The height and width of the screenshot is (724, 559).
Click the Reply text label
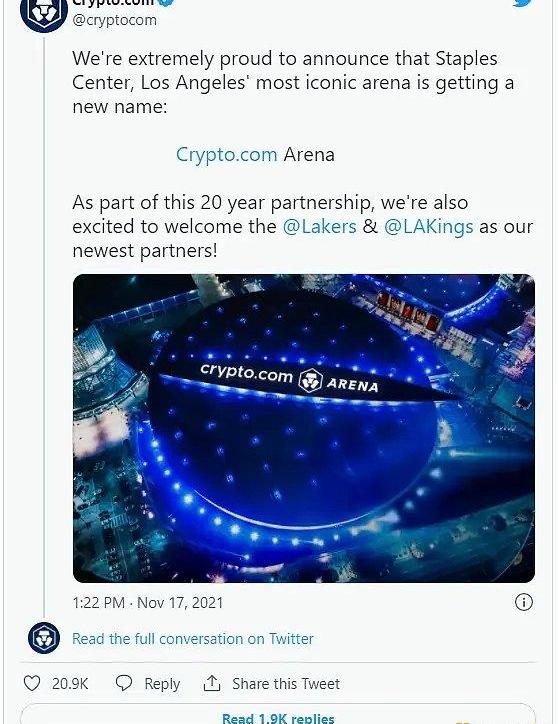pyautogui.click(x=162, y=684)
